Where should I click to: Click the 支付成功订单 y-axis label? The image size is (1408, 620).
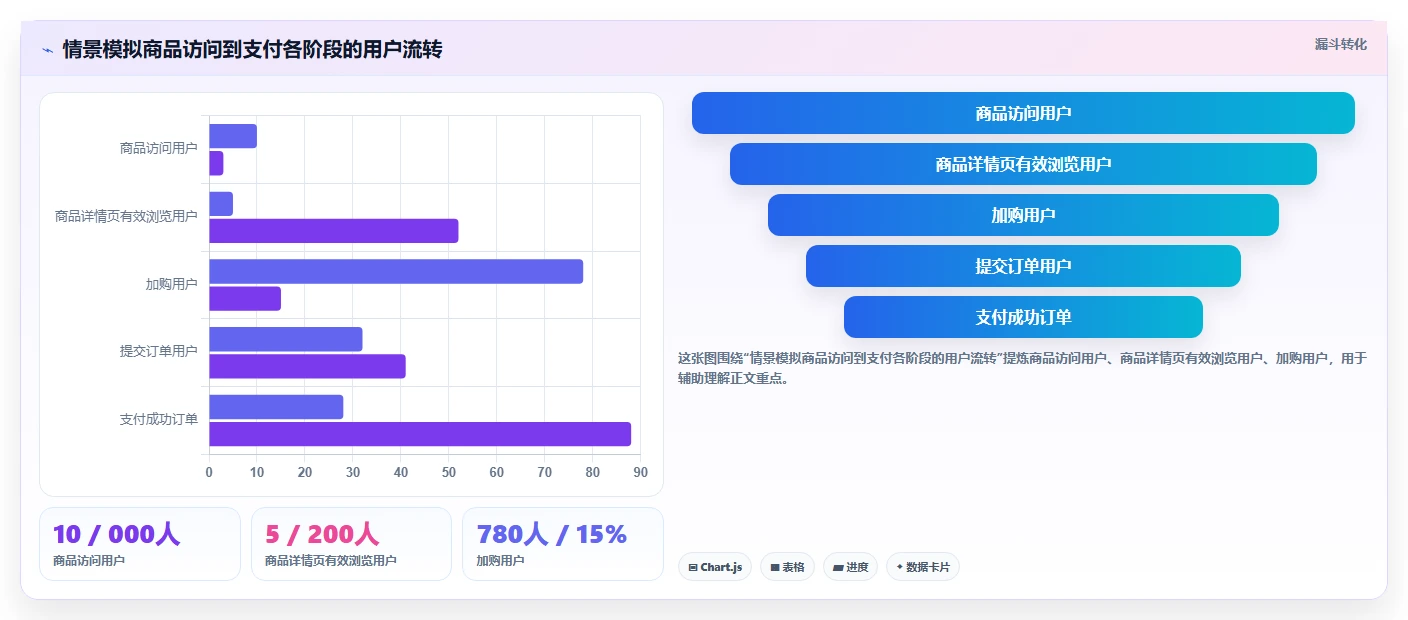[159, 419]
